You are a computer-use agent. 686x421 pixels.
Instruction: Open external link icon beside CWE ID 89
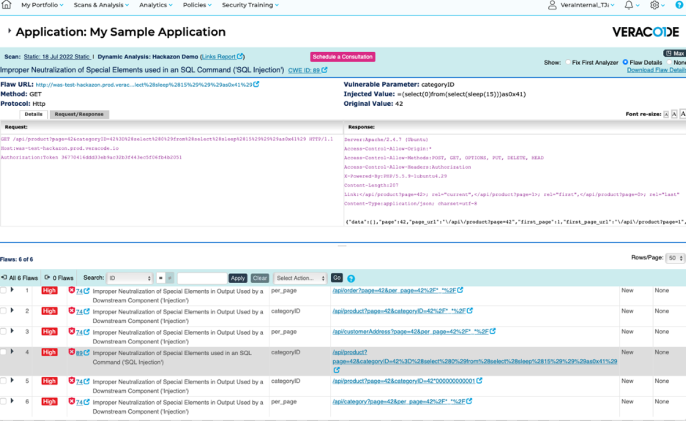324,70
